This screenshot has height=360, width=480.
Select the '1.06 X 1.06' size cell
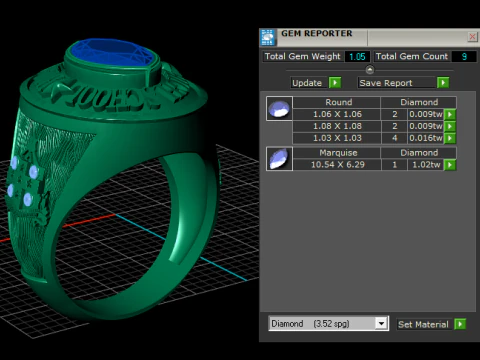(337, 114)
